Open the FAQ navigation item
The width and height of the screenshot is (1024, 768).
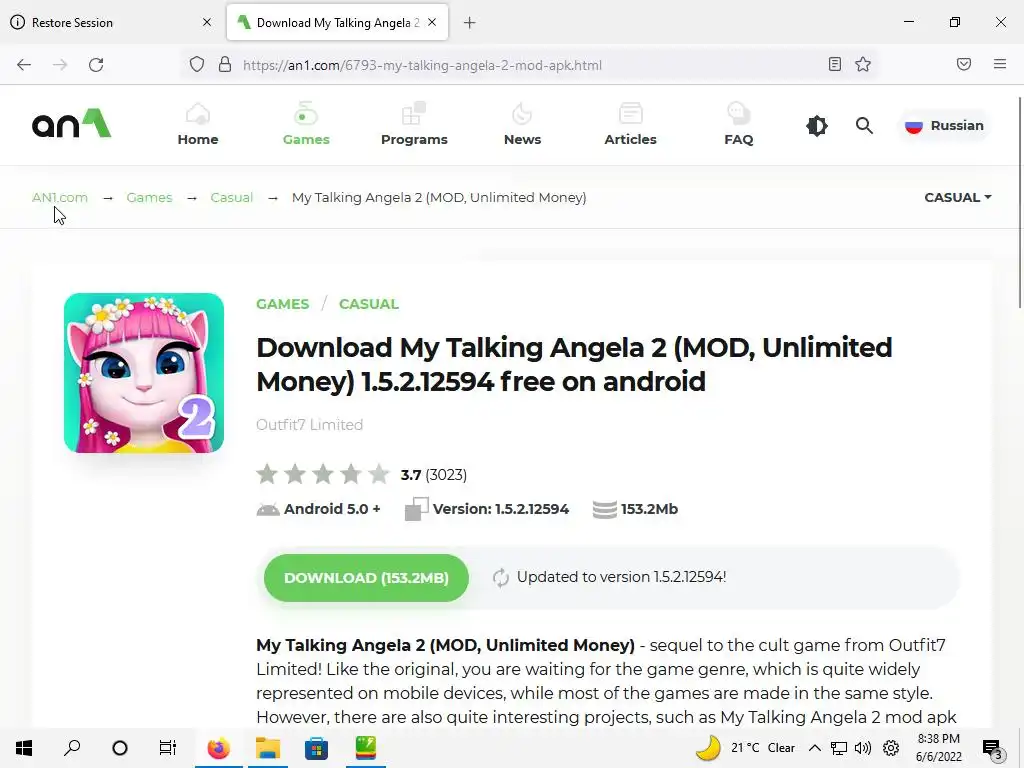click(739, 124)
